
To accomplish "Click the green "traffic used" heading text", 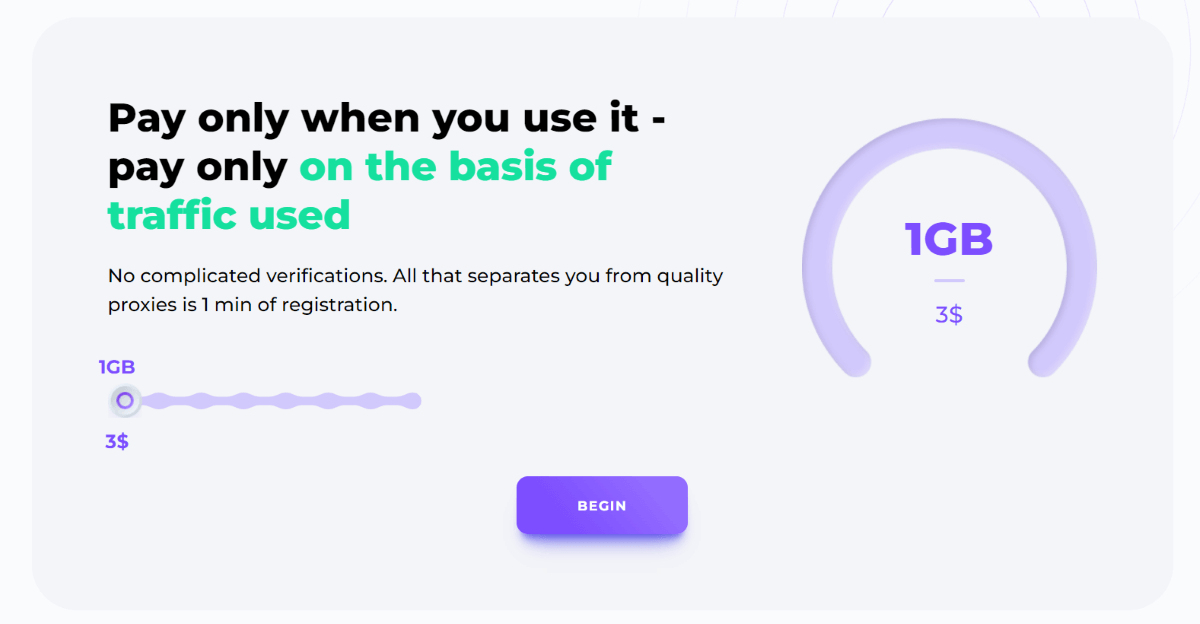I will [229, 214].
